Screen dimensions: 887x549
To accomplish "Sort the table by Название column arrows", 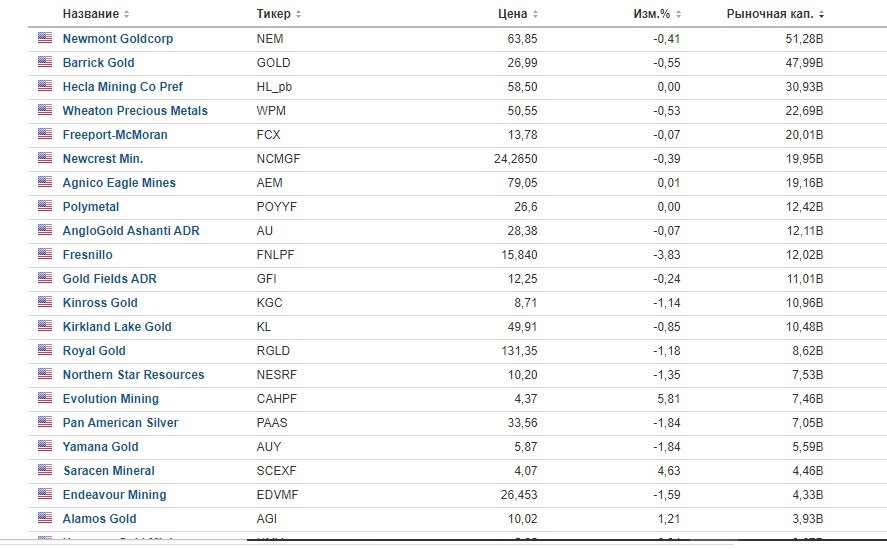I will pos(126,14).
